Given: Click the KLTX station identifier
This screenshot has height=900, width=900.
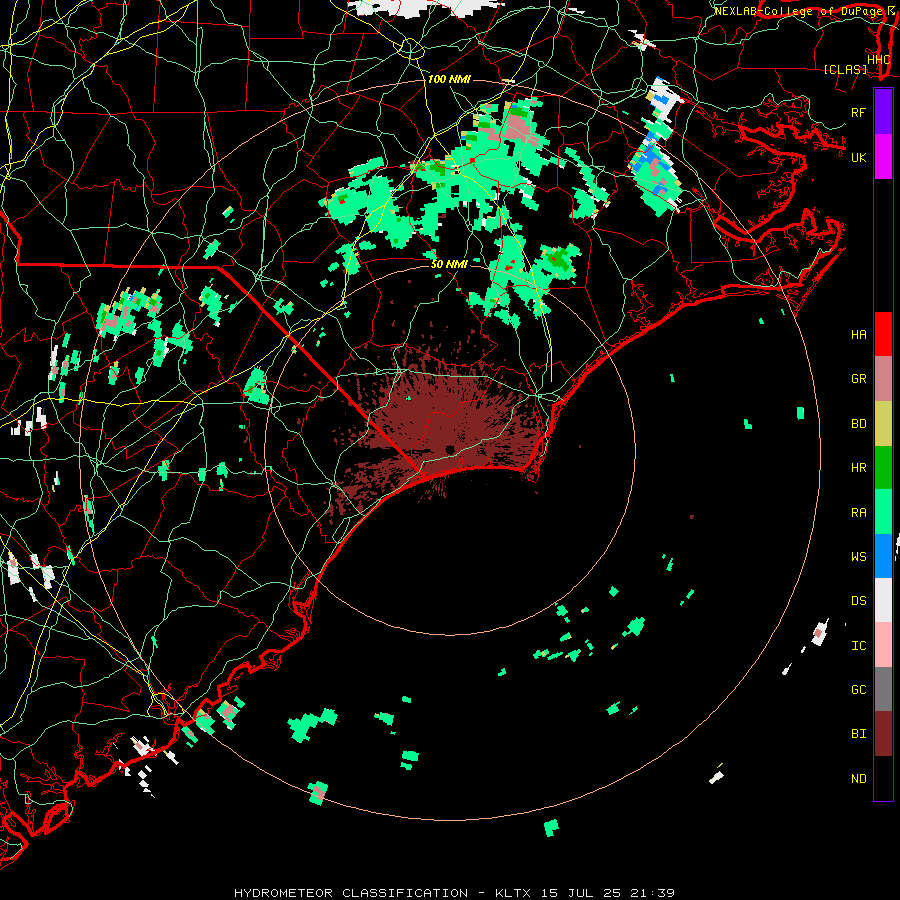Looking at the screenshot, I should [x=513, y=893].
